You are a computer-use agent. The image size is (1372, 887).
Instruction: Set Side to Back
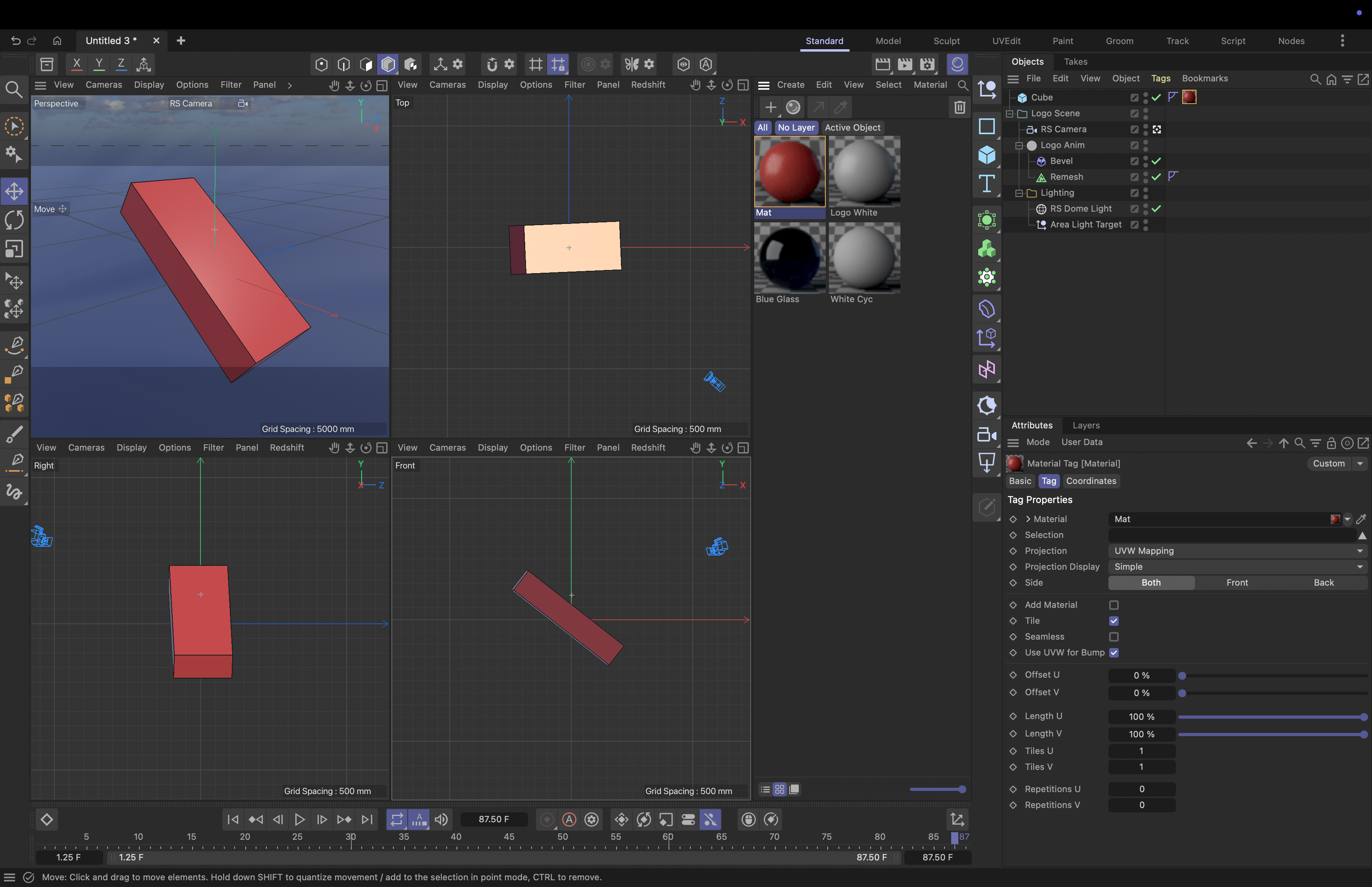point(1323,583)
